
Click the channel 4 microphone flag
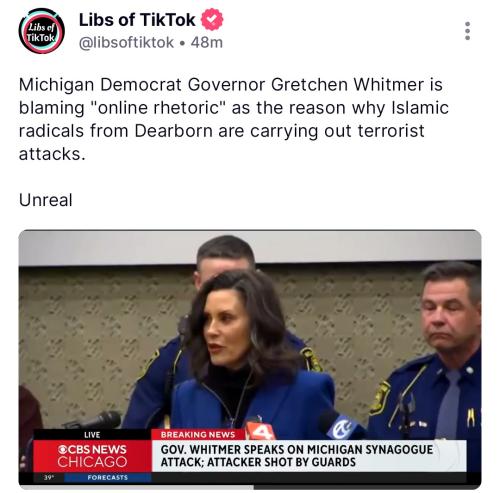[260, 431]
